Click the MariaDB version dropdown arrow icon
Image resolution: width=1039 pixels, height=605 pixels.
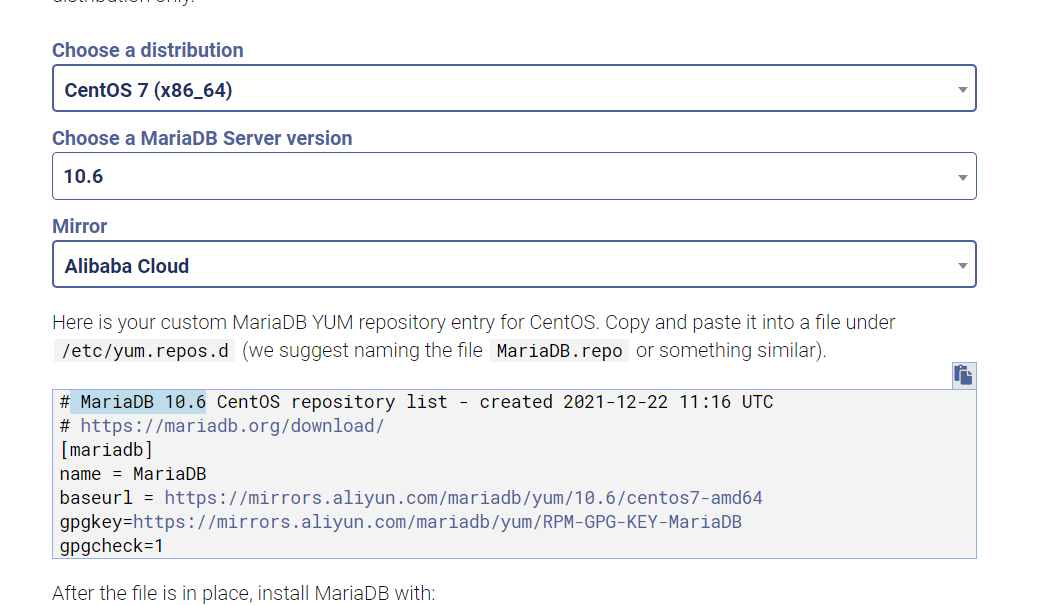(x=961, y=175)
